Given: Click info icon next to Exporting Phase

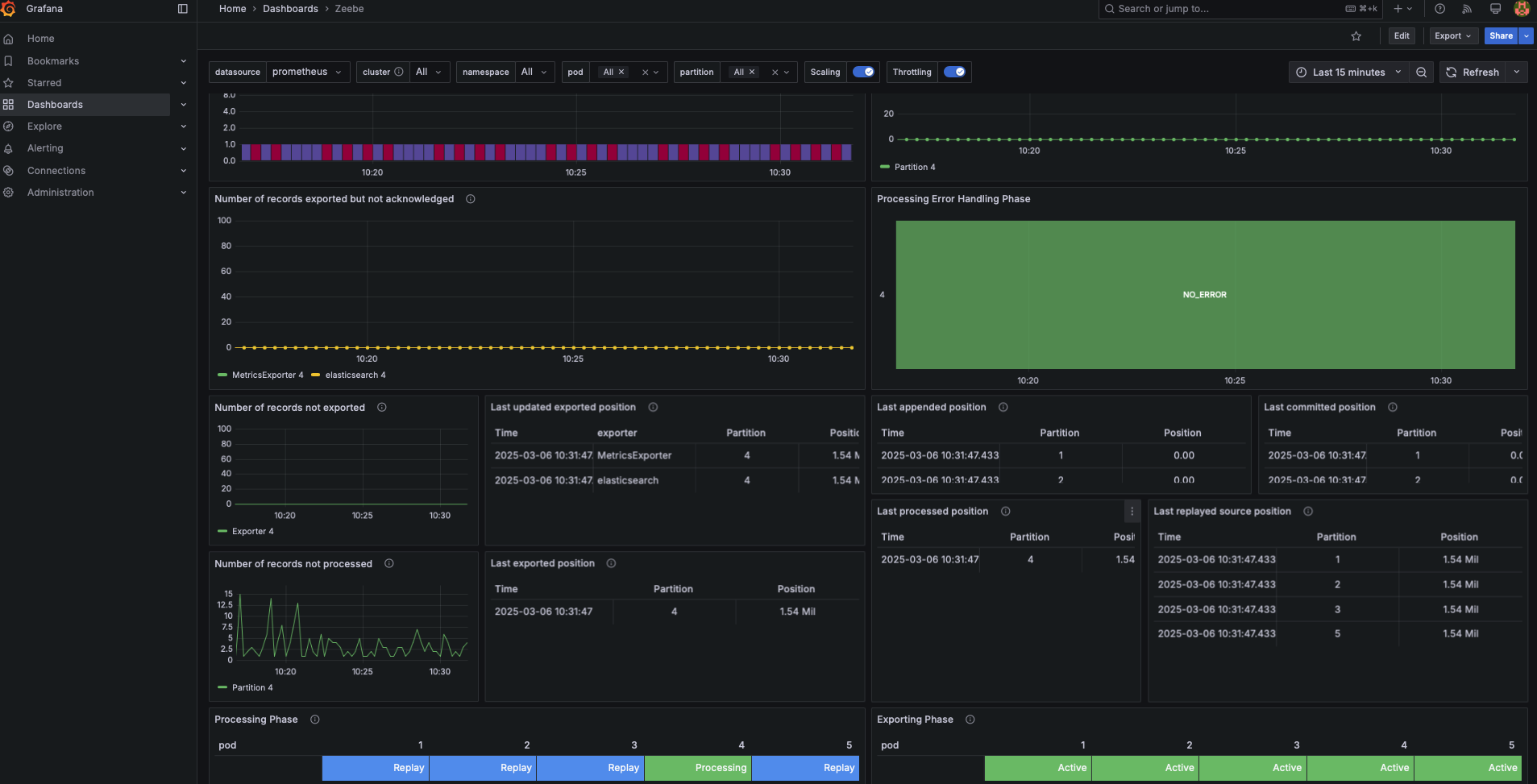Looking at the screenshot, I should pyautogui.click(x=970, y=720).
